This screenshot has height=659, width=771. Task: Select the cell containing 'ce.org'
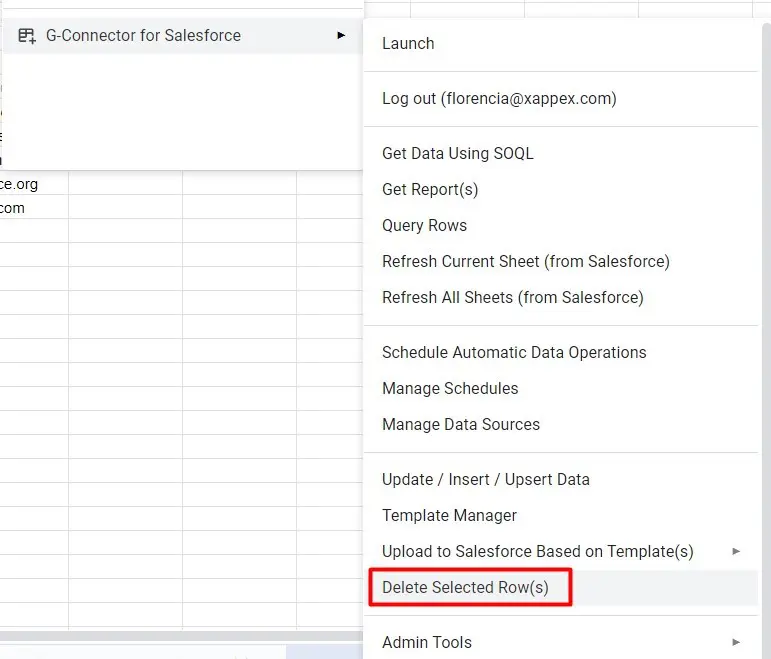point(34,183)
